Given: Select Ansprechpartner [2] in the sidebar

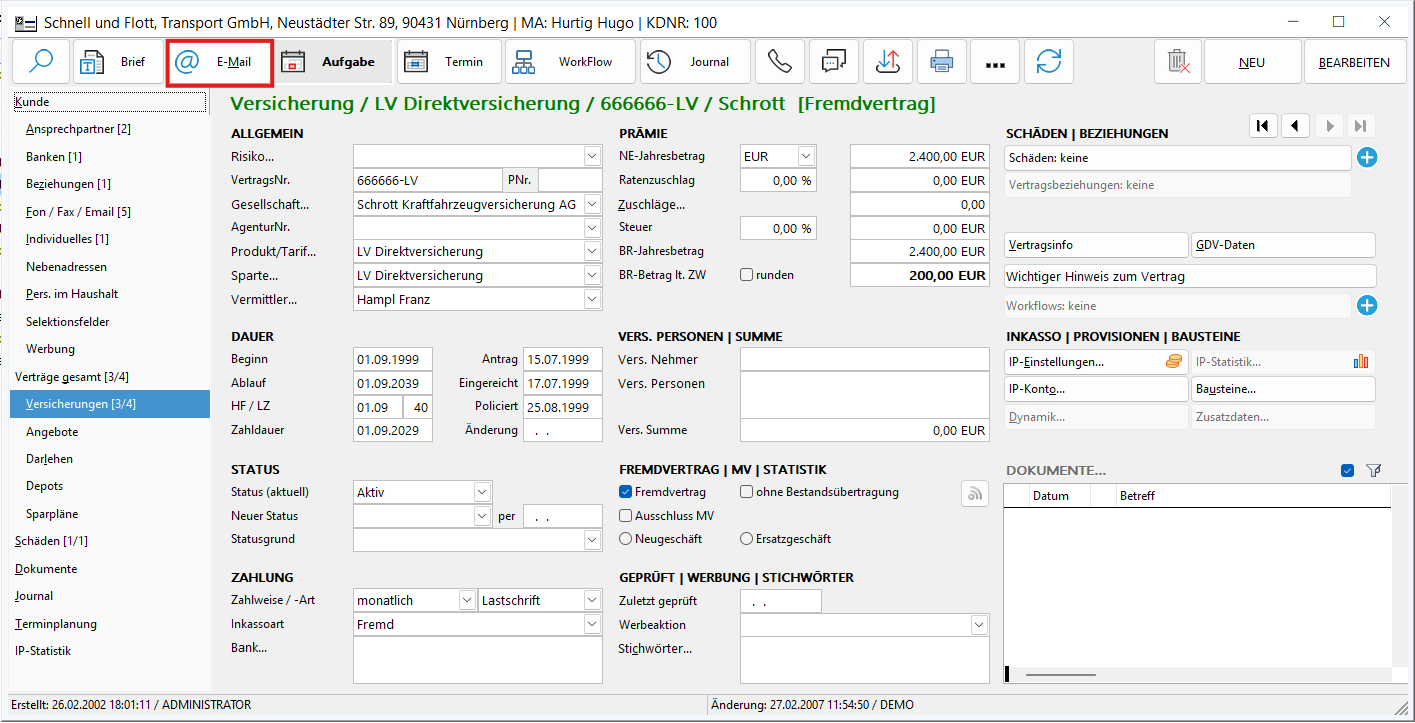Looking at the screenshot, I should (x=78, y=129).
